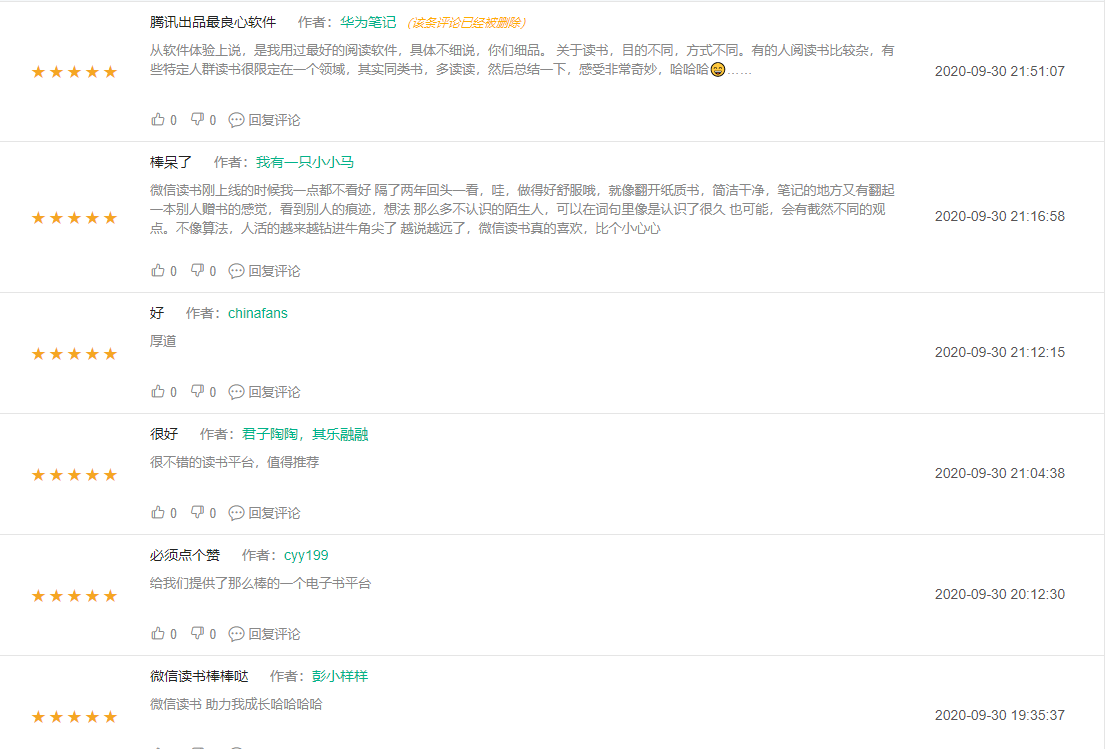The image size is (1108, 749).
Task: Click review text starting with 从软件体验上说
Action: 522,60
